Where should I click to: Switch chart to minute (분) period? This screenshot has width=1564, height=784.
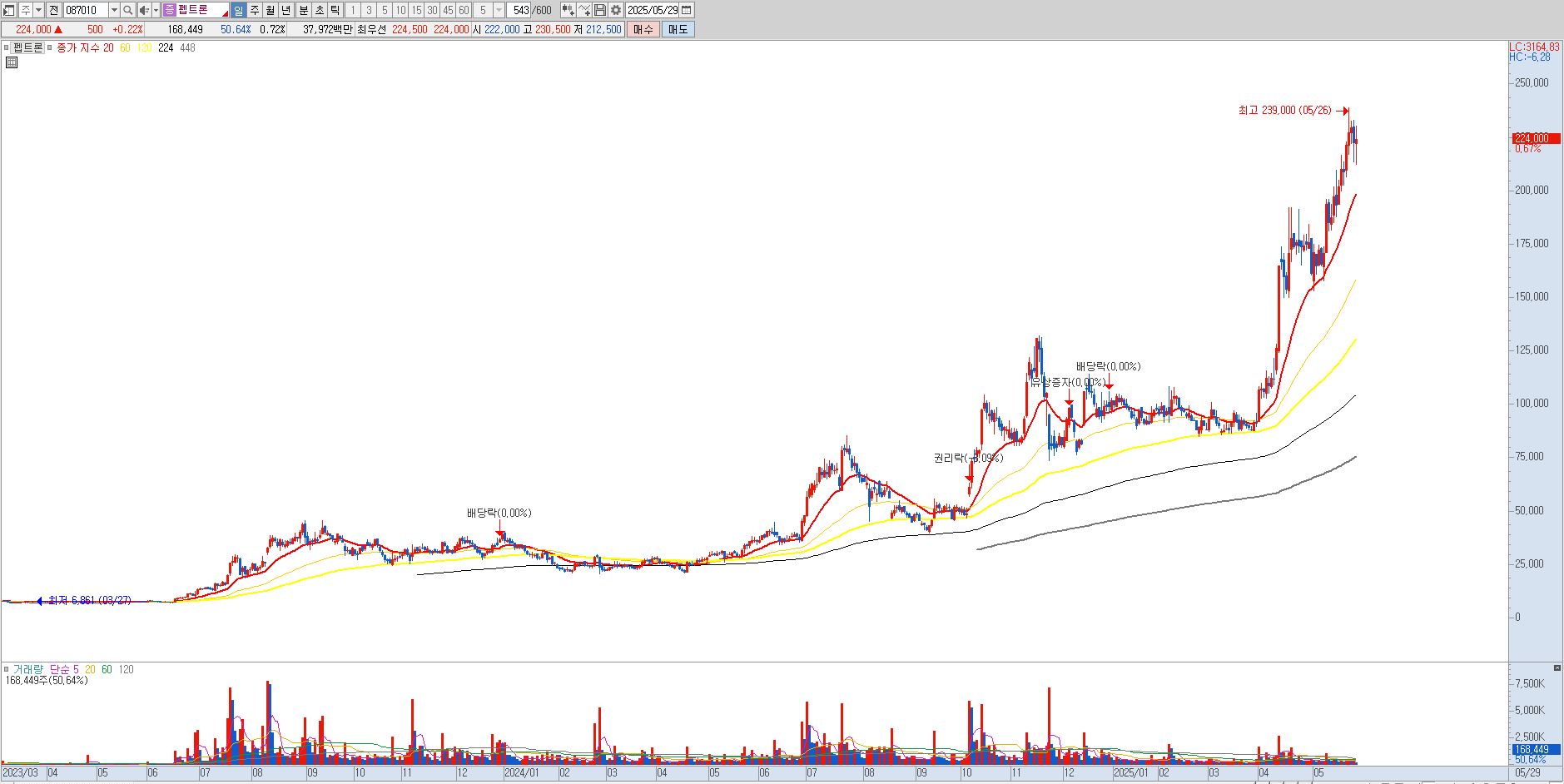pyautogui.click(x=303, y=10)
